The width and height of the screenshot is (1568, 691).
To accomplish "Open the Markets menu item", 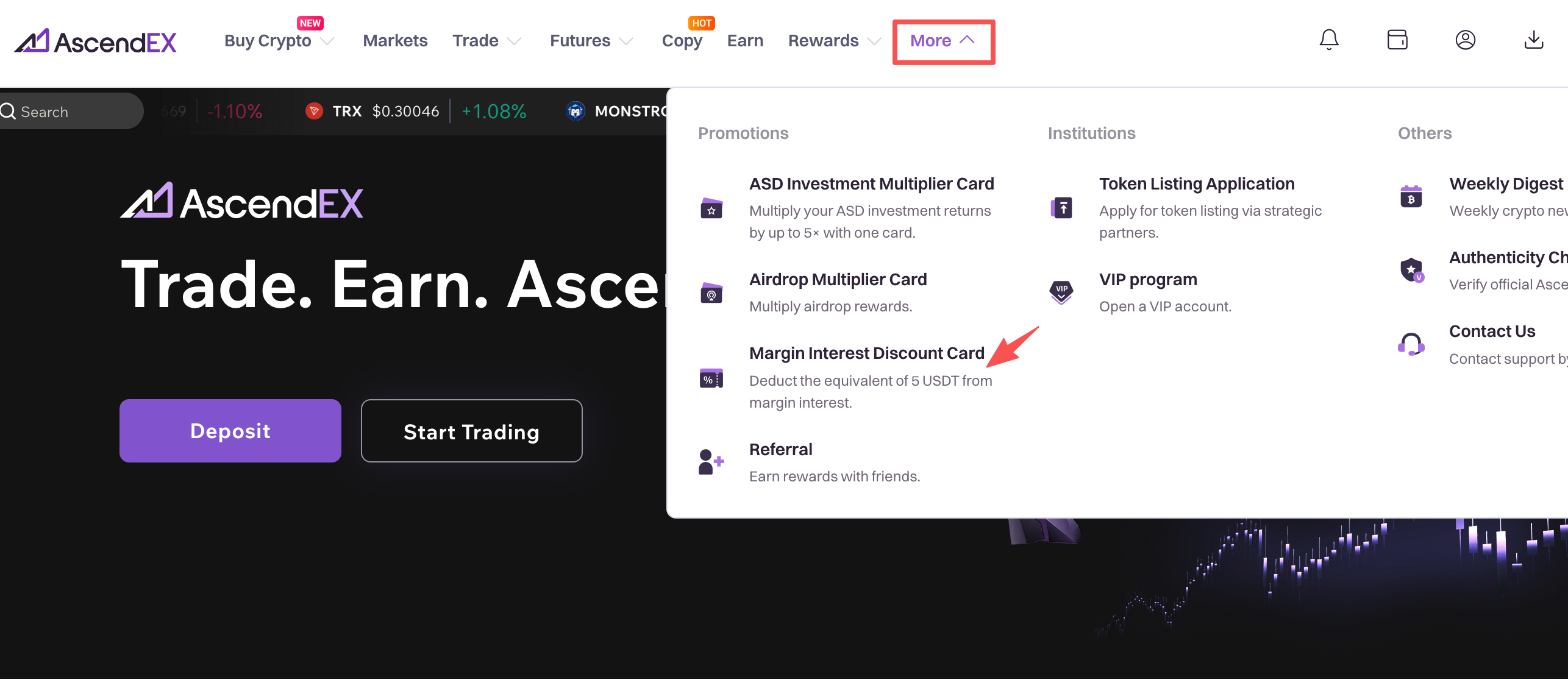I will (395, 41).
